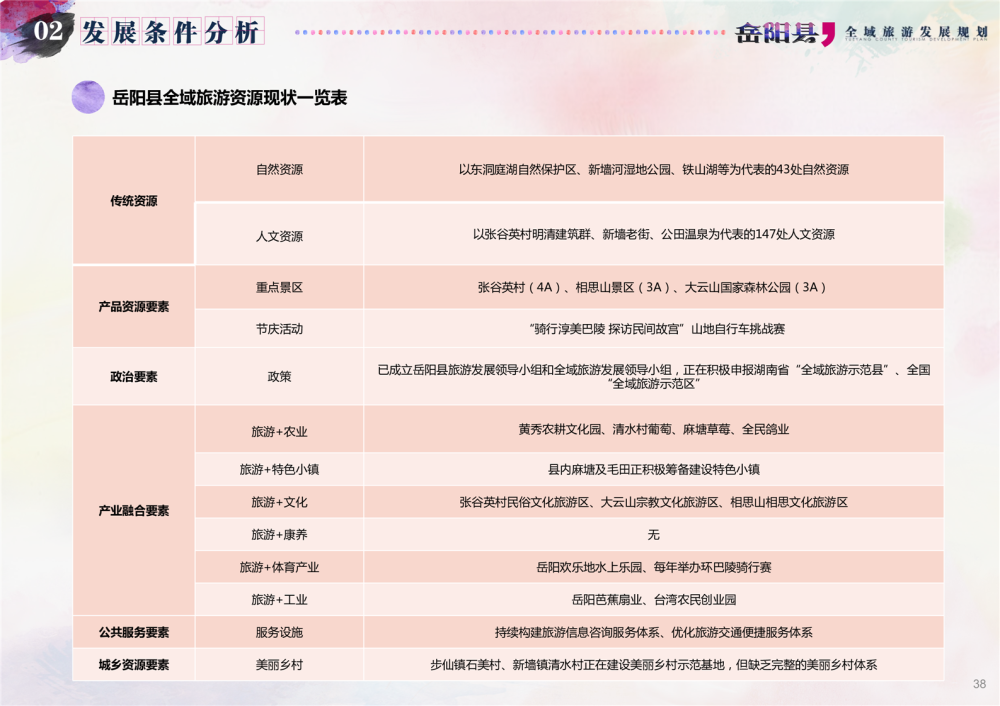Screen dimensions: 1000x706
Task: Click the purple circle bullet beside the table title
Action: click(x=88, y=97)
